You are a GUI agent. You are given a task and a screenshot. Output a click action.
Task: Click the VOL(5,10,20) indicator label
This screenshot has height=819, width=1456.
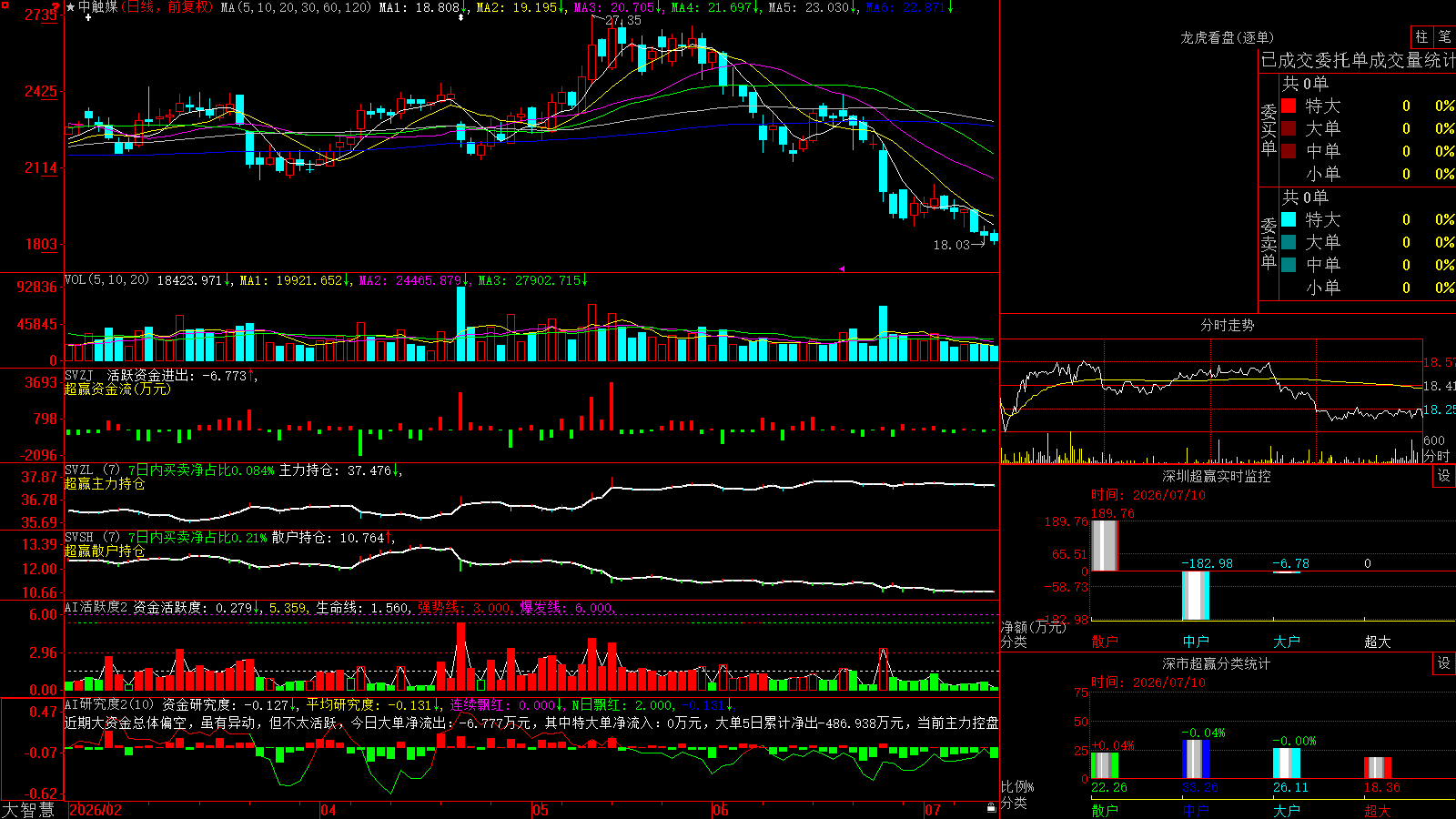pyautogui.click(x=106, y=279)
